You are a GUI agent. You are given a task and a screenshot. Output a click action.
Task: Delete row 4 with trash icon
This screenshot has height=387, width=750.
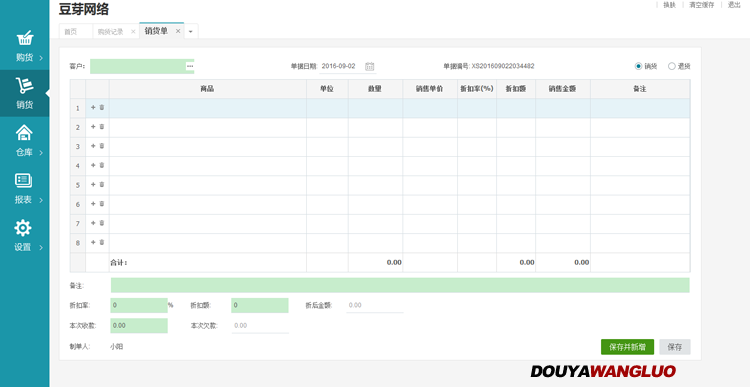[x=102, y=165]
